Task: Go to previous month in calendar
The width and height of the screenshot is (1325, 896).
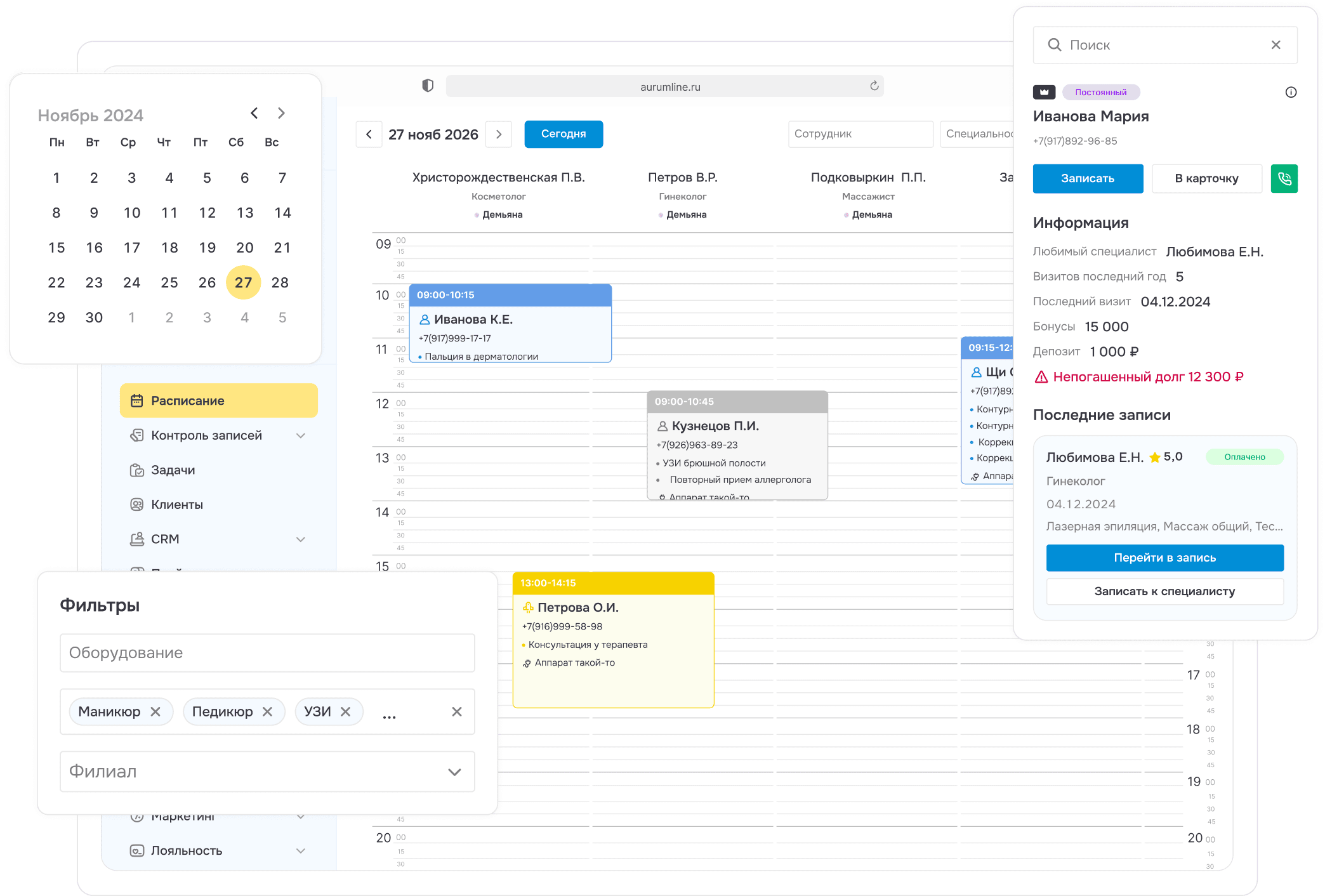Action: tap(254, 114)
